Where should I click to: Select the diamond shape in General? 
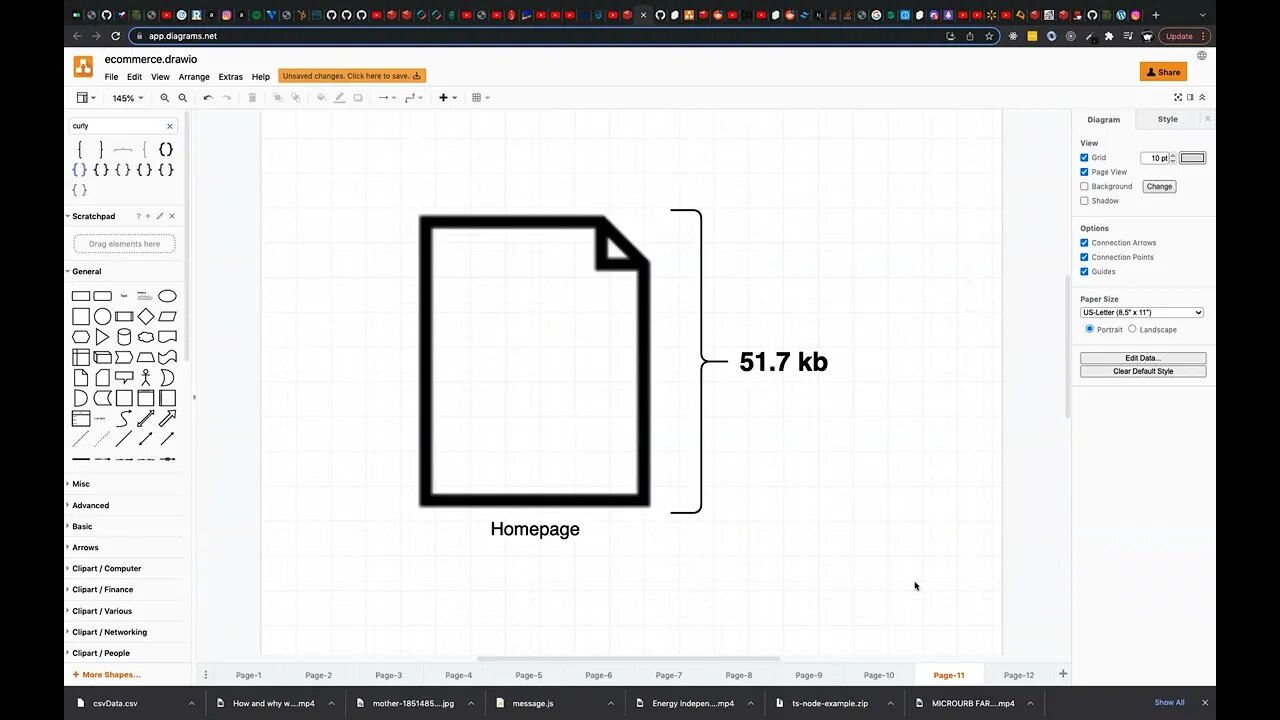146,316
